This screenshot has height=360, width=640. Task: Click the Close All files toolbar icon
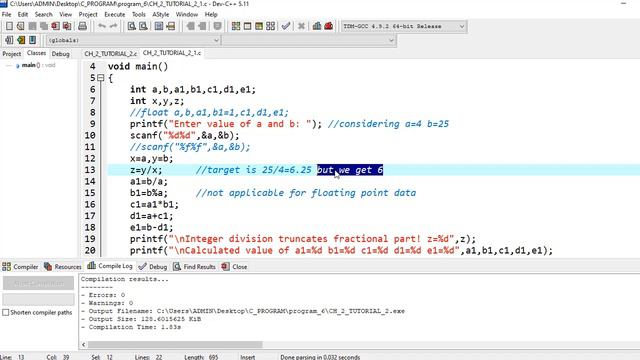click(67, 27)
